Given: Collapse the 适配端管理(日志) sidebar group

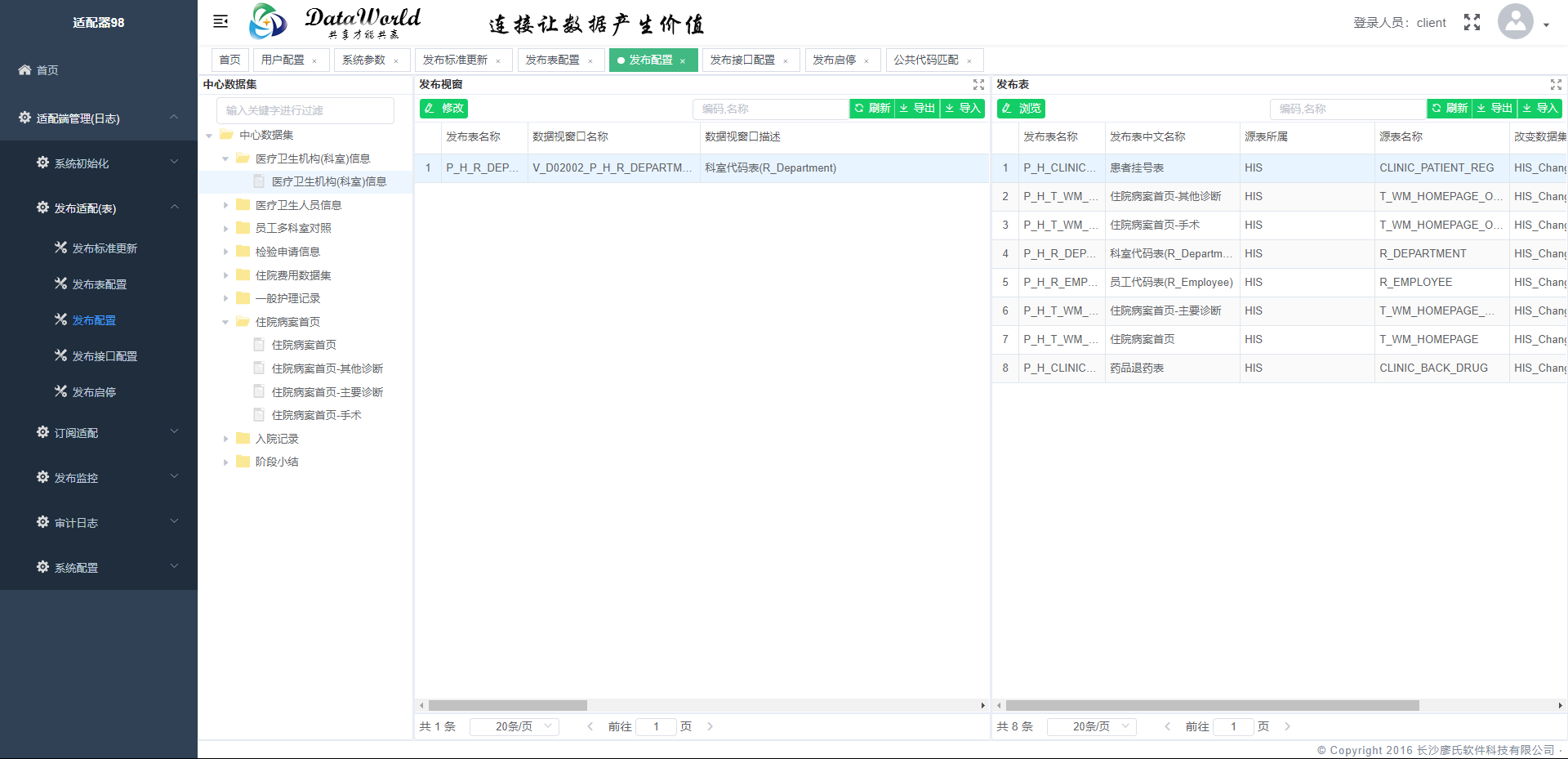Looking at the screenshot, I should click(x=174, y=118).
